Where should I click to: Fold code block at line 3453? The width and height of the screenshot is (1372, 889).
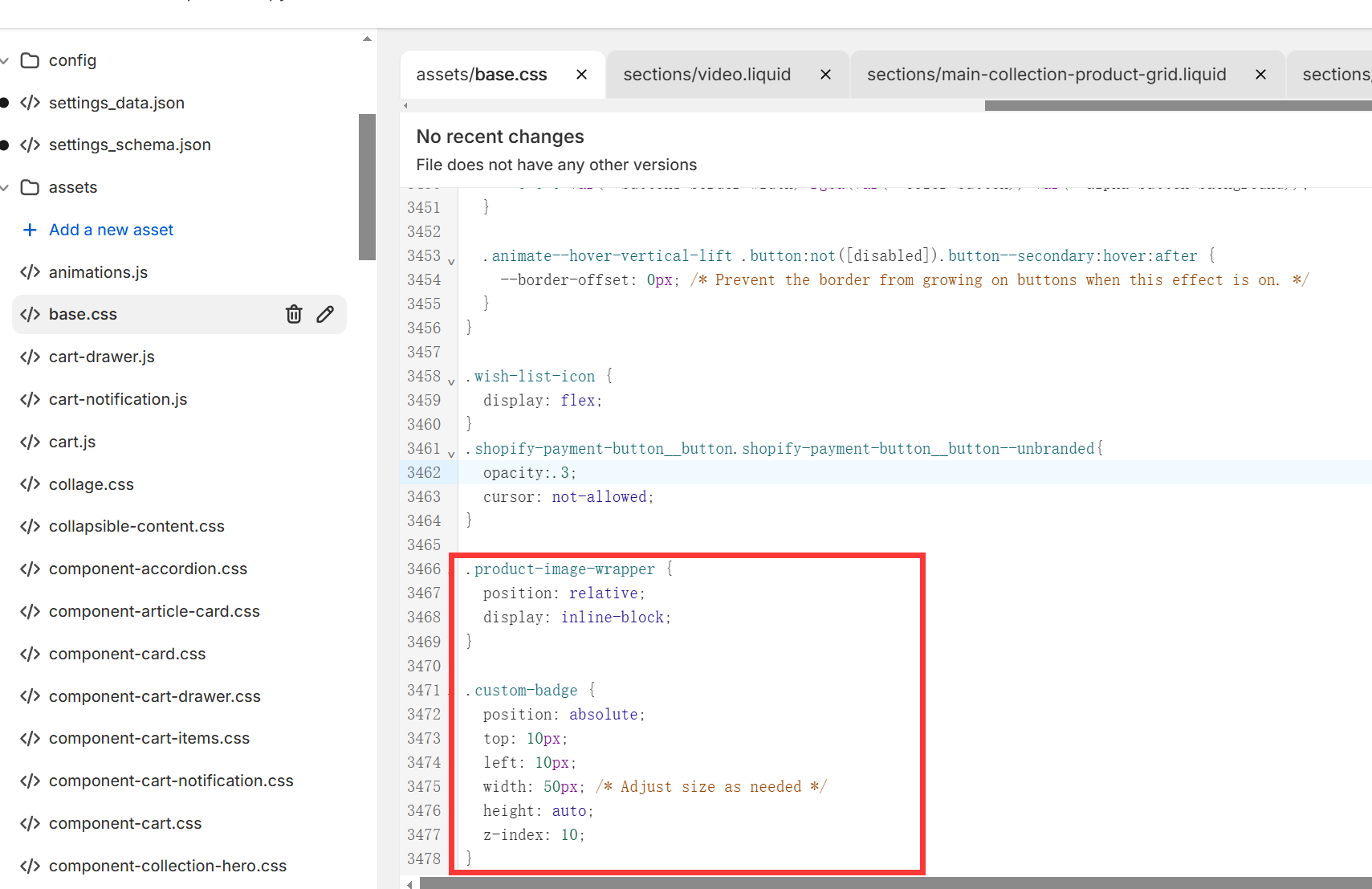pyautogui.click(x=451, y=262)
